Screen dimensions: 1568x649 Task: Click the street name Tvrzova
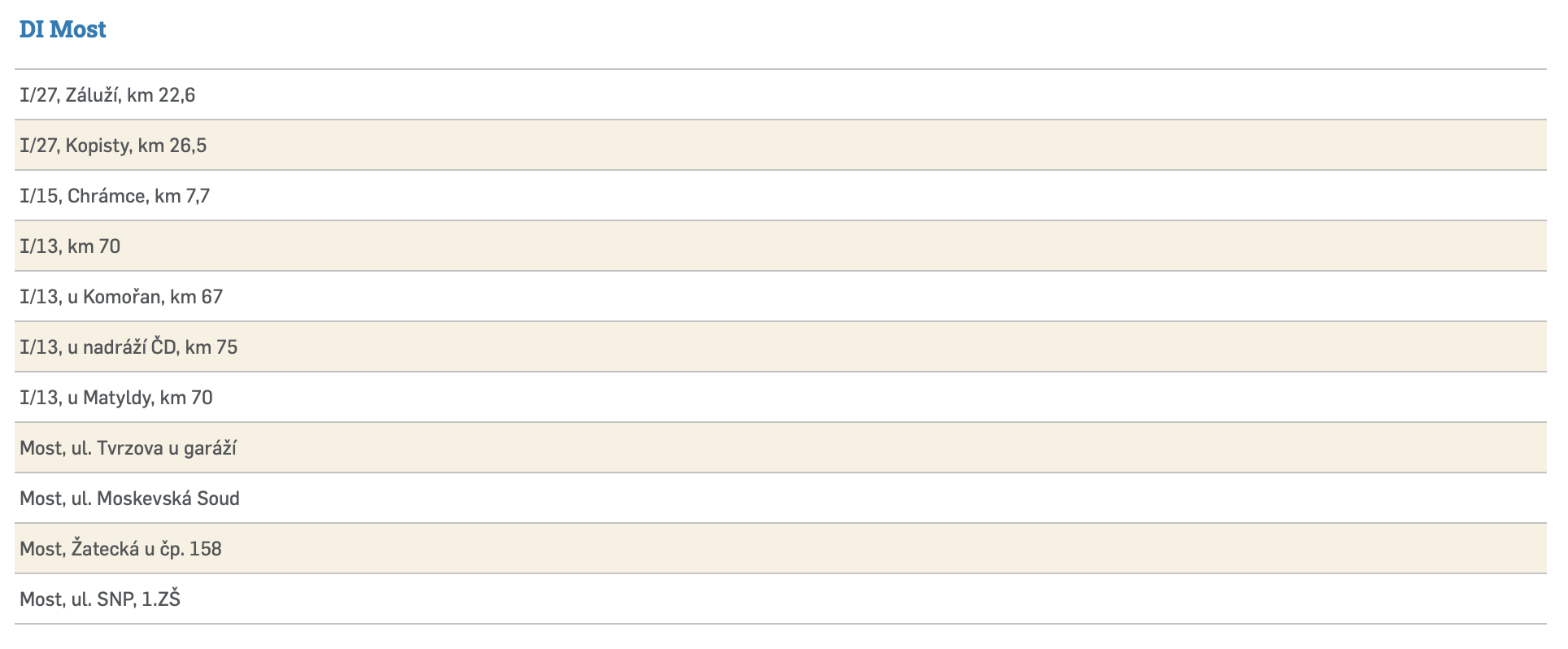(x=130, y=448)
